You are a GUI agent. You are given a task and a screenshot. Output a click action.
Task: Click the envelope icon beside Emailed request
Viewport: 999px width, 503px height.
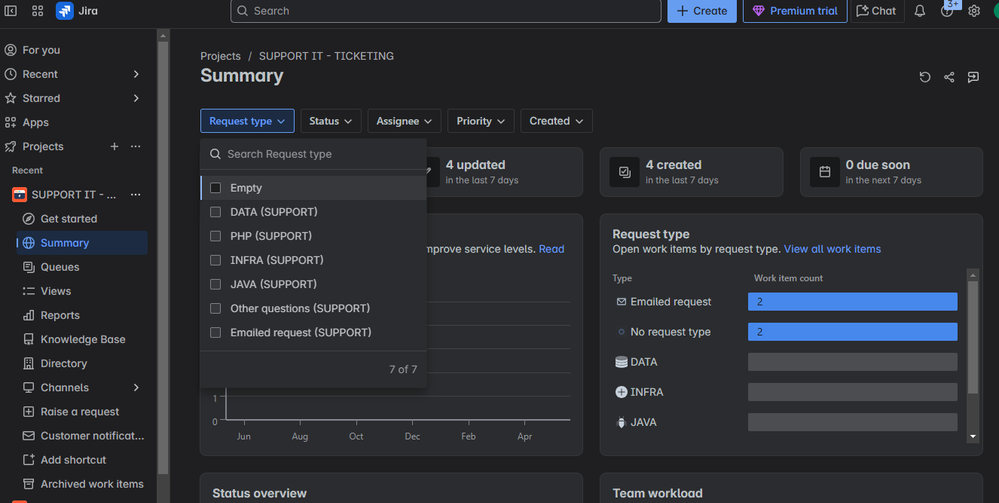pyautogui.click(x=621, y=302)
